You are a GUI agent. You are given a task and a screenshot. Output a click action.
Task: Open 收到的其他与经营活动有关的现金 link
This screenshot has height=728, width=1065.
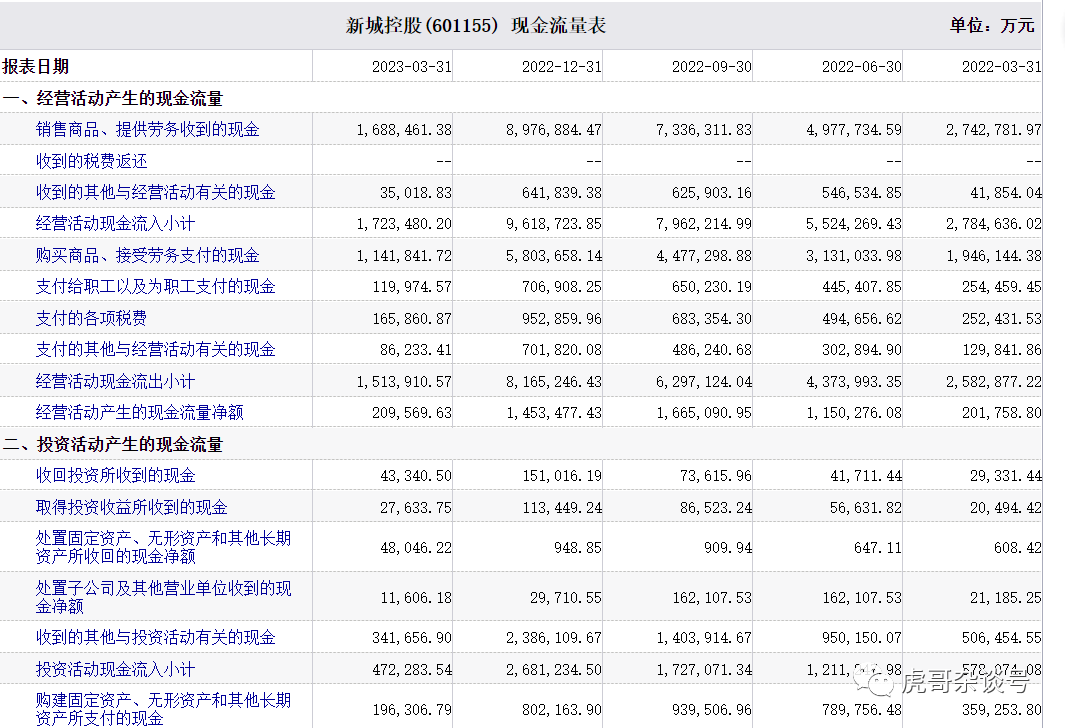156,192
